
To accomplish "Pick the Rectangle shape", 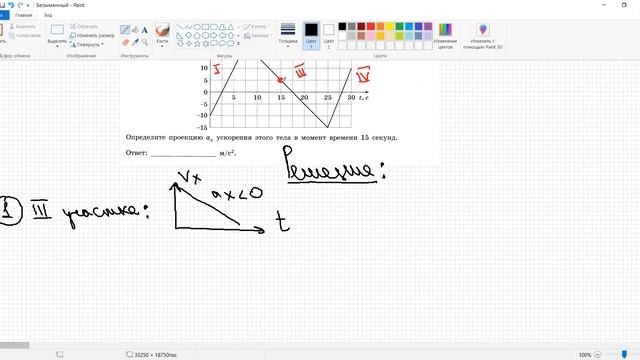I will coord(205,27).
